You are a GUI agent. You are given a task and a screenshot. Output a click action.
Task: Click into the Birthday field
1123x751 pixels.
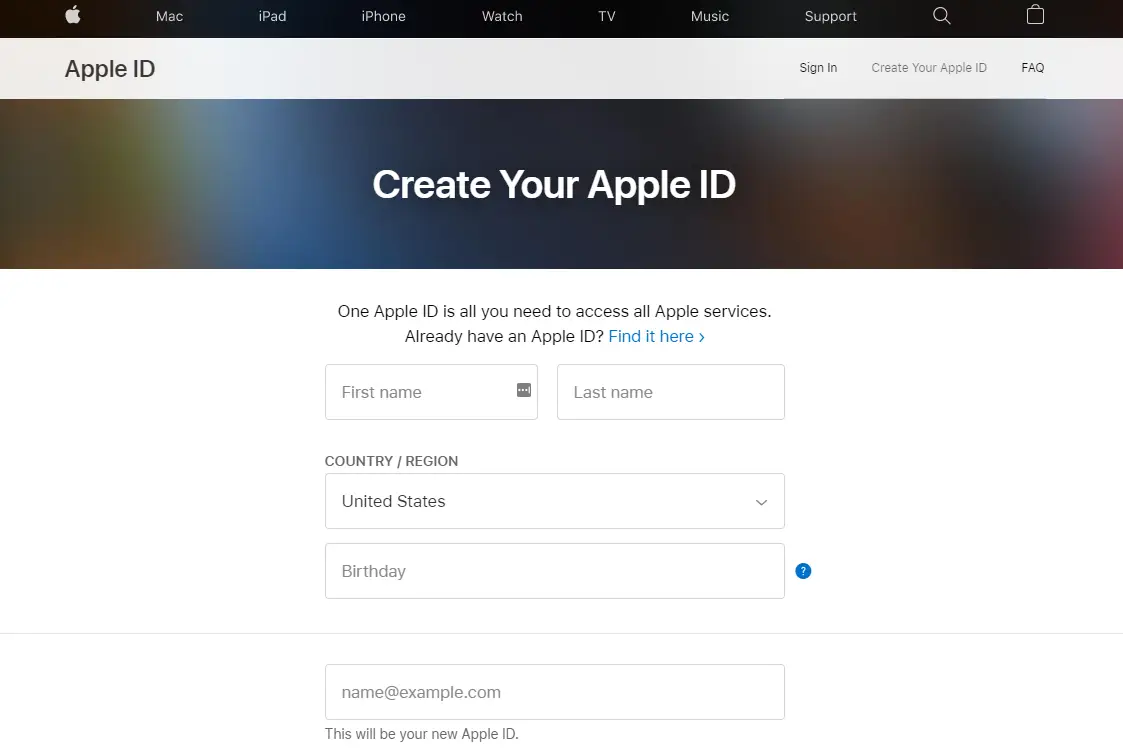pos(554,571)
